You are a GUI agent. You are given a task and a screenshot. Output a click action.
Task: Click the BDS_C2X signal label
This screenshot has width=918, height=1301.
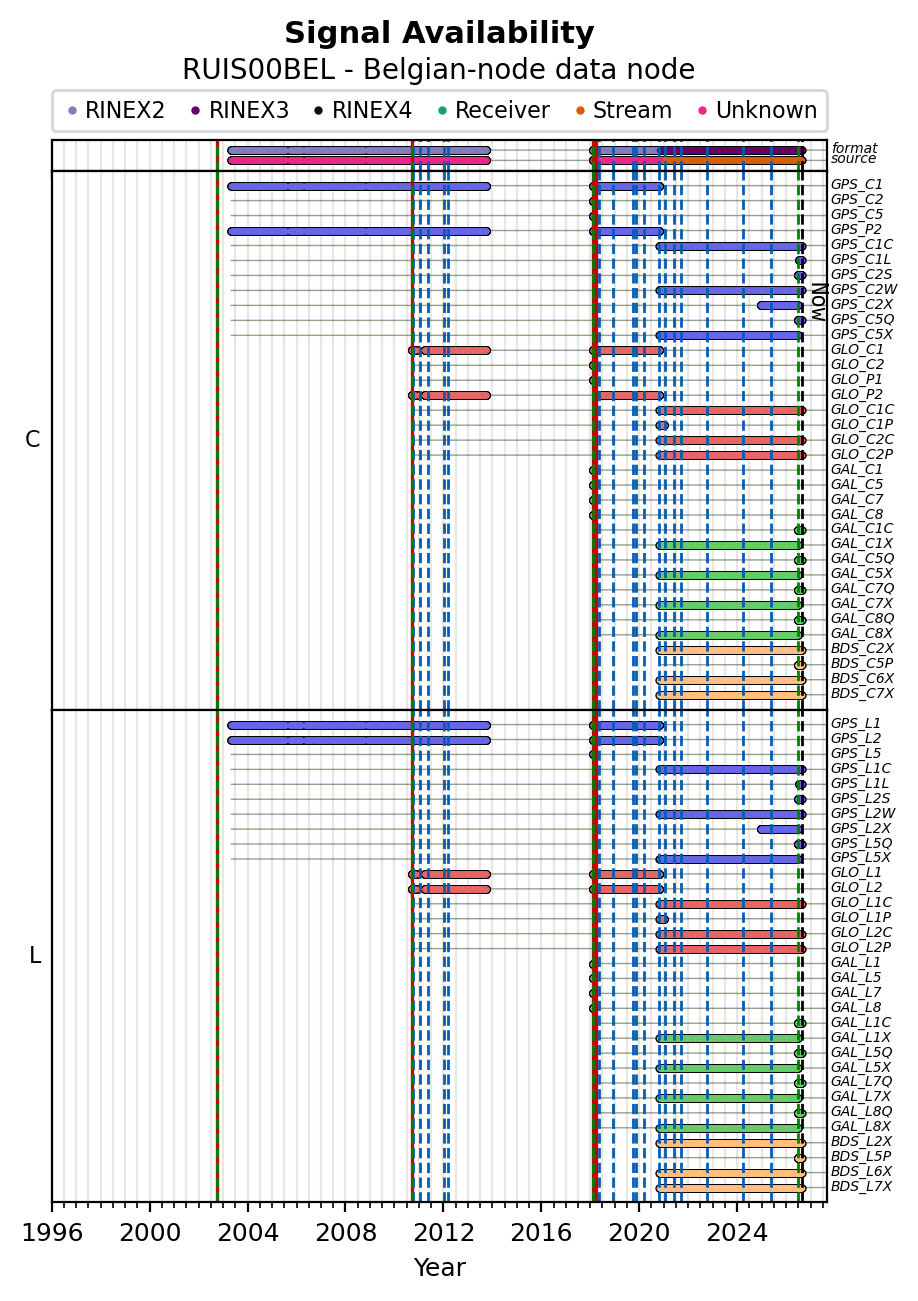[x=862, y=649]
